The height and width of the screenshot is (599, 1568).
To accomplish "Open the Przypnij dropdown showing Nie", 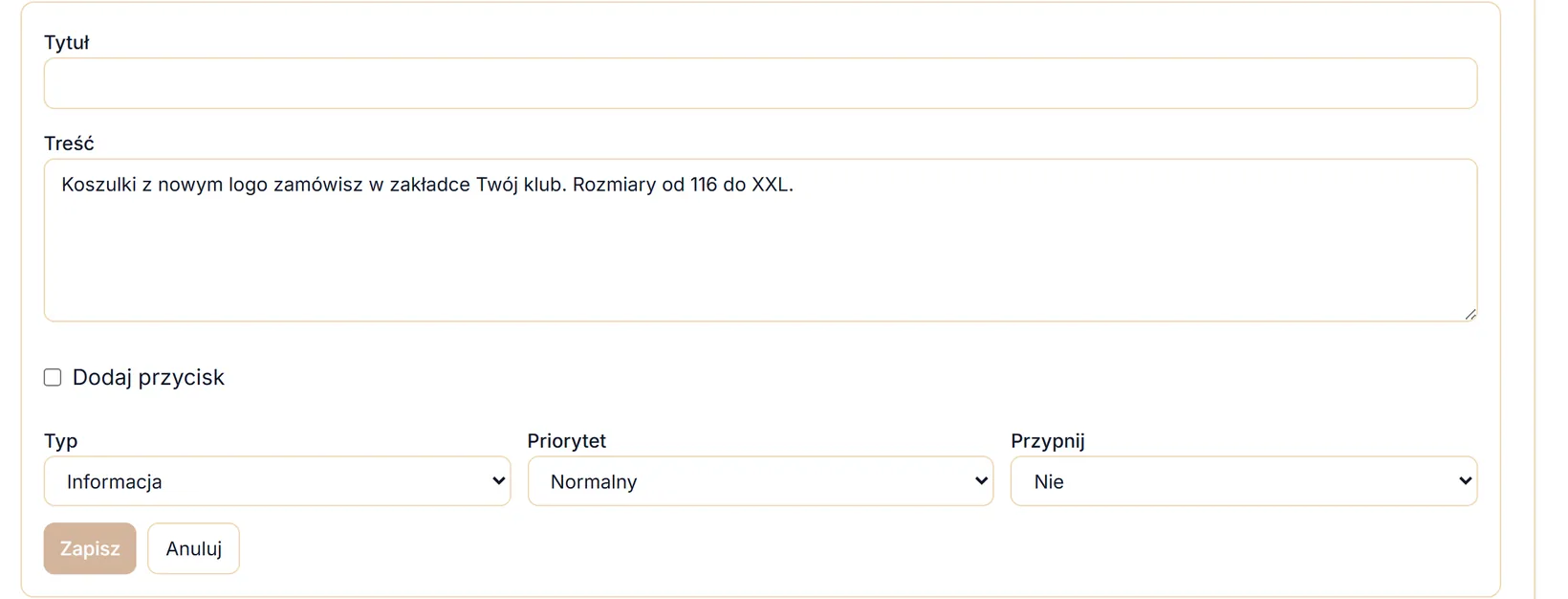I will [1244, 481].
